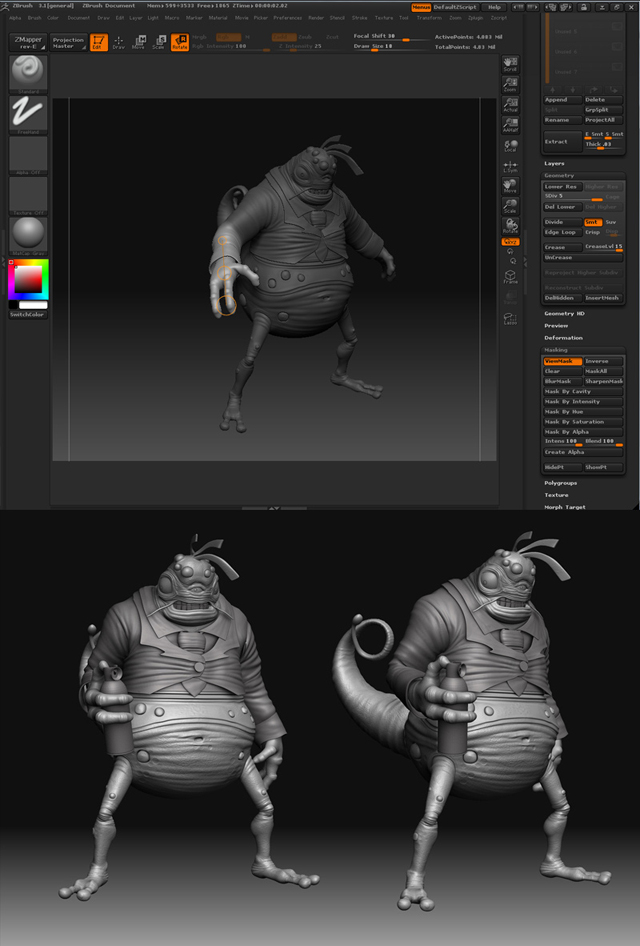Toggle the L.Sym local symmetry icon
The width and height of the screenshot is (640, 946).
(x=510, y=167)
